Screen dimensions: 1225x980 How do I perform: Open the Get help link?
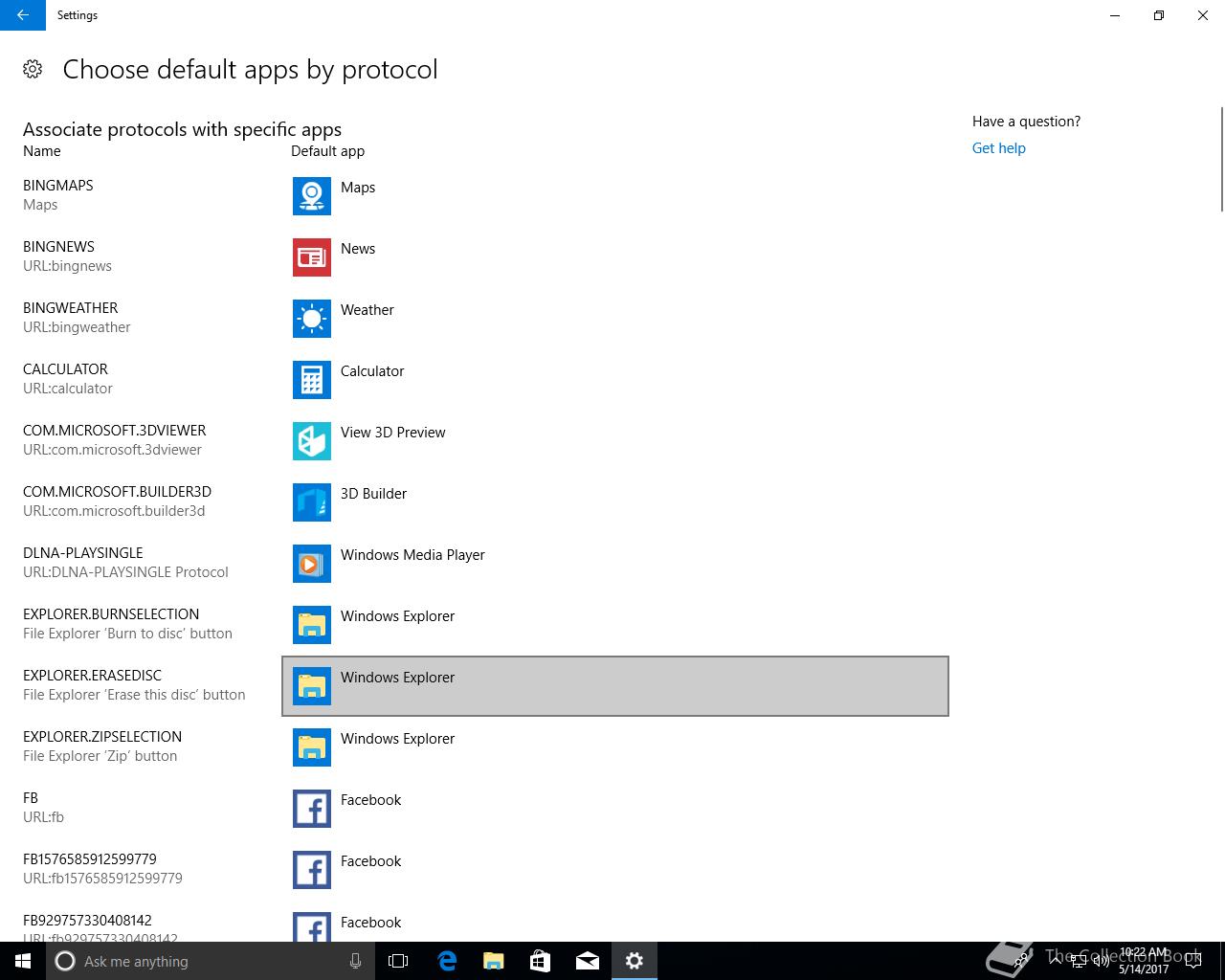pos(998,148)
